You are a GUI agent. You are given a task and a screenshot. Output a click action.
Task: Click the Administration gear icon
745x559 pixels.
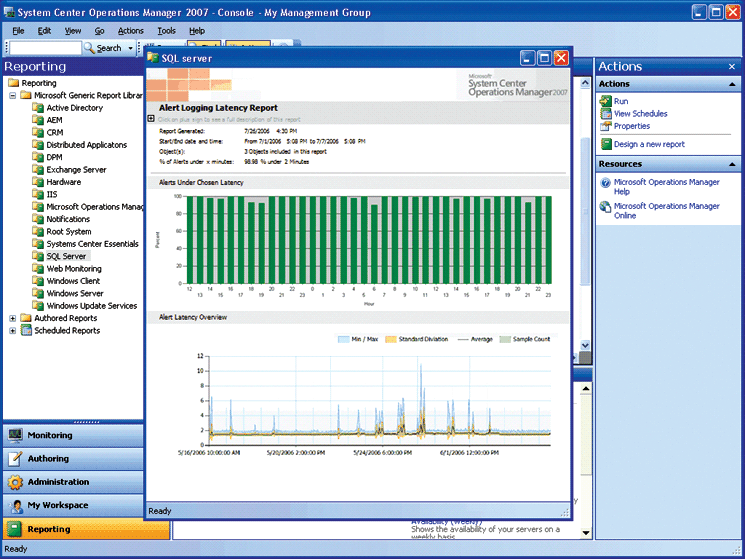click(x=15, y=482)
